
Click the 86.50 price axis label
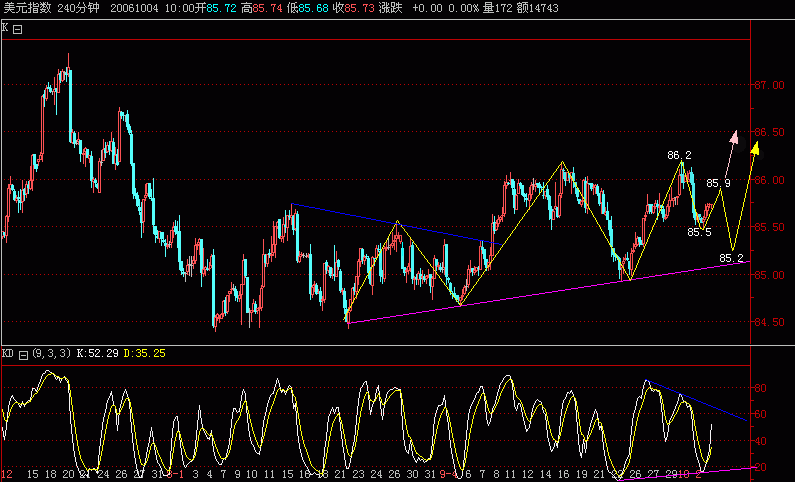[x=769, y=132]
